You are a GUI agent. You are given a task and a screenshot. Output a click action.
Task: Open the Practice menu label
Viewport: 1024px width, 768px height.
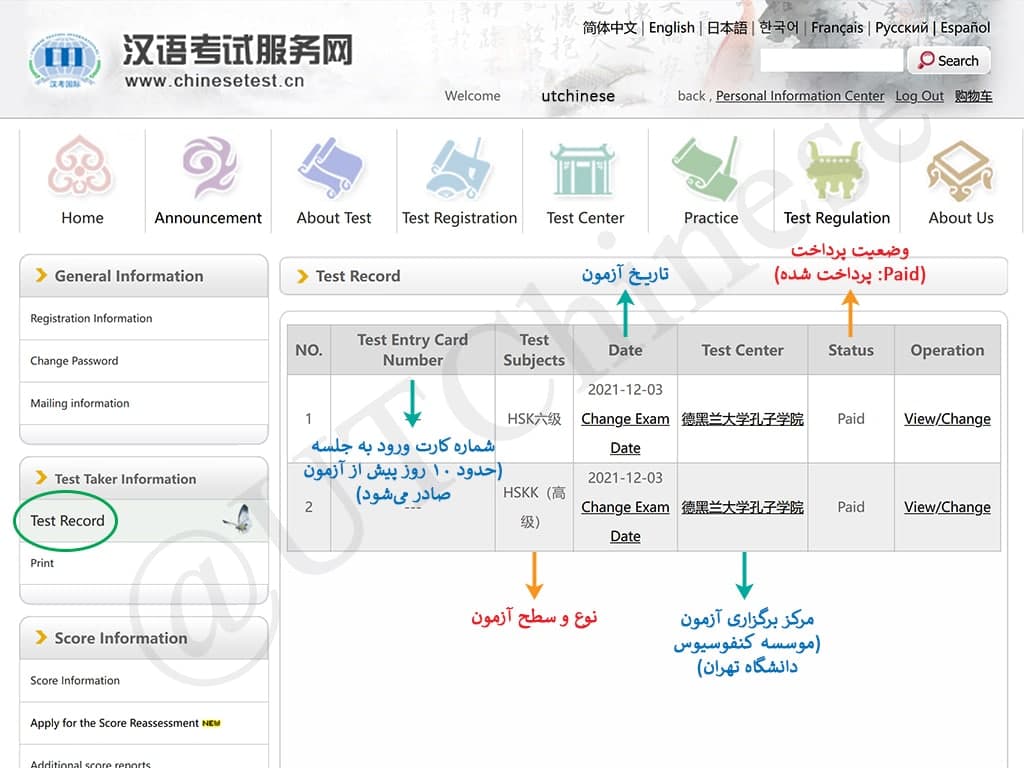pyautogui.click(x=711, y=217)
